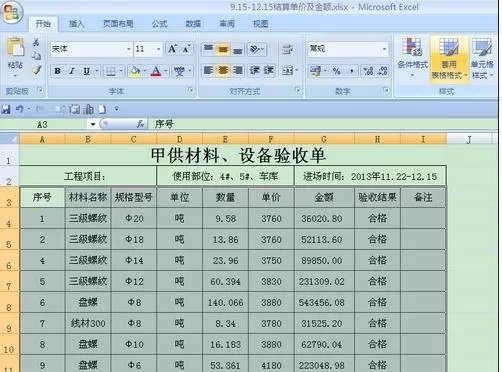Increase font size with the large A
This screenshot has width=502, height=372.
tap(172, 49)
